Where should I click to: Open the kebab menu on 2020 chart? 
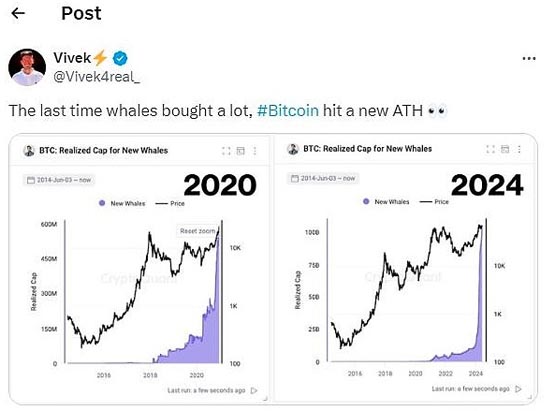click(x=254, y=151)
